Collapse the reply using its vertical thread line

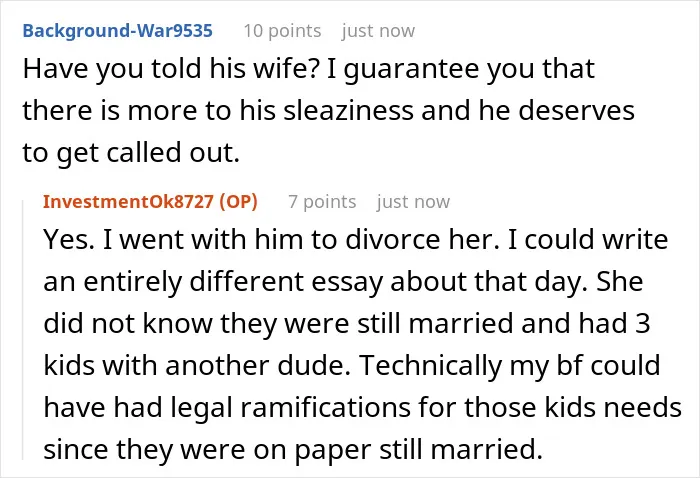[x=23, y=330]
